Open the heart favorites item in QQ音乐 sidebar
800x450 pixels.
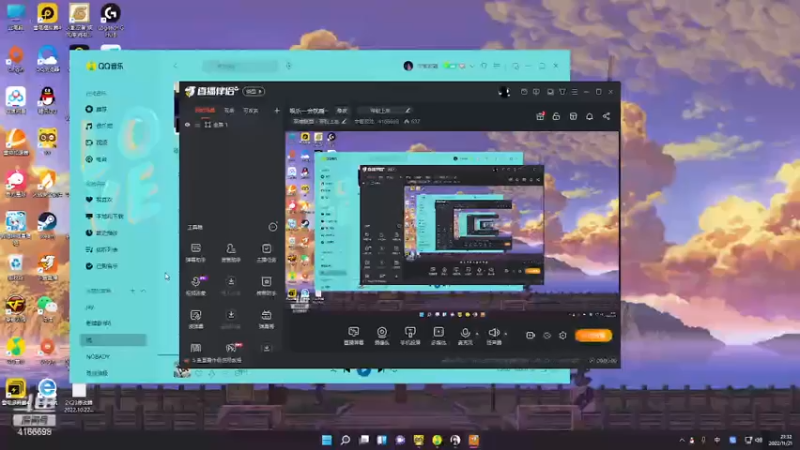pyautogui.click(x=99, y=199)
